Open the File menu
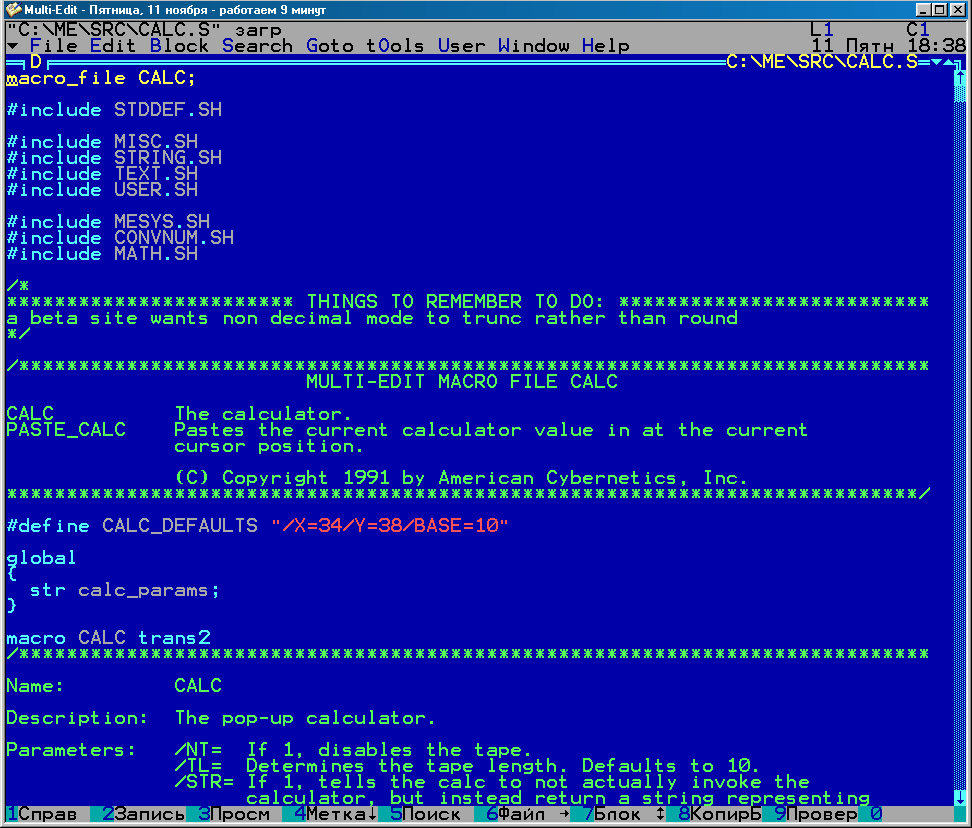This screenshot has width=972, height=828. pos(54,46)
